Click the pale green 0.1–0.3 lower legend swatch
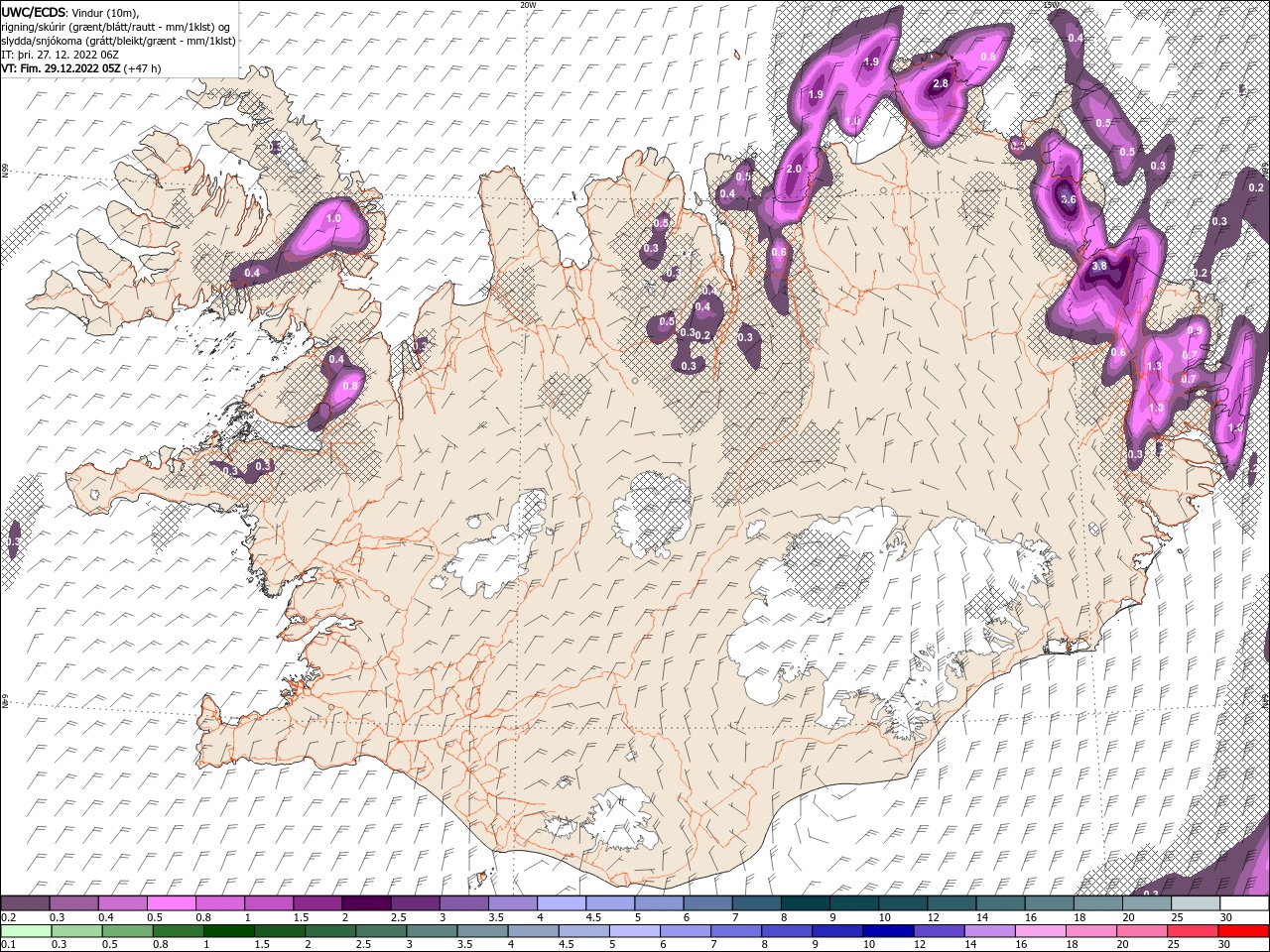This screenshot has height=952, width=1270. coord(26,931)
